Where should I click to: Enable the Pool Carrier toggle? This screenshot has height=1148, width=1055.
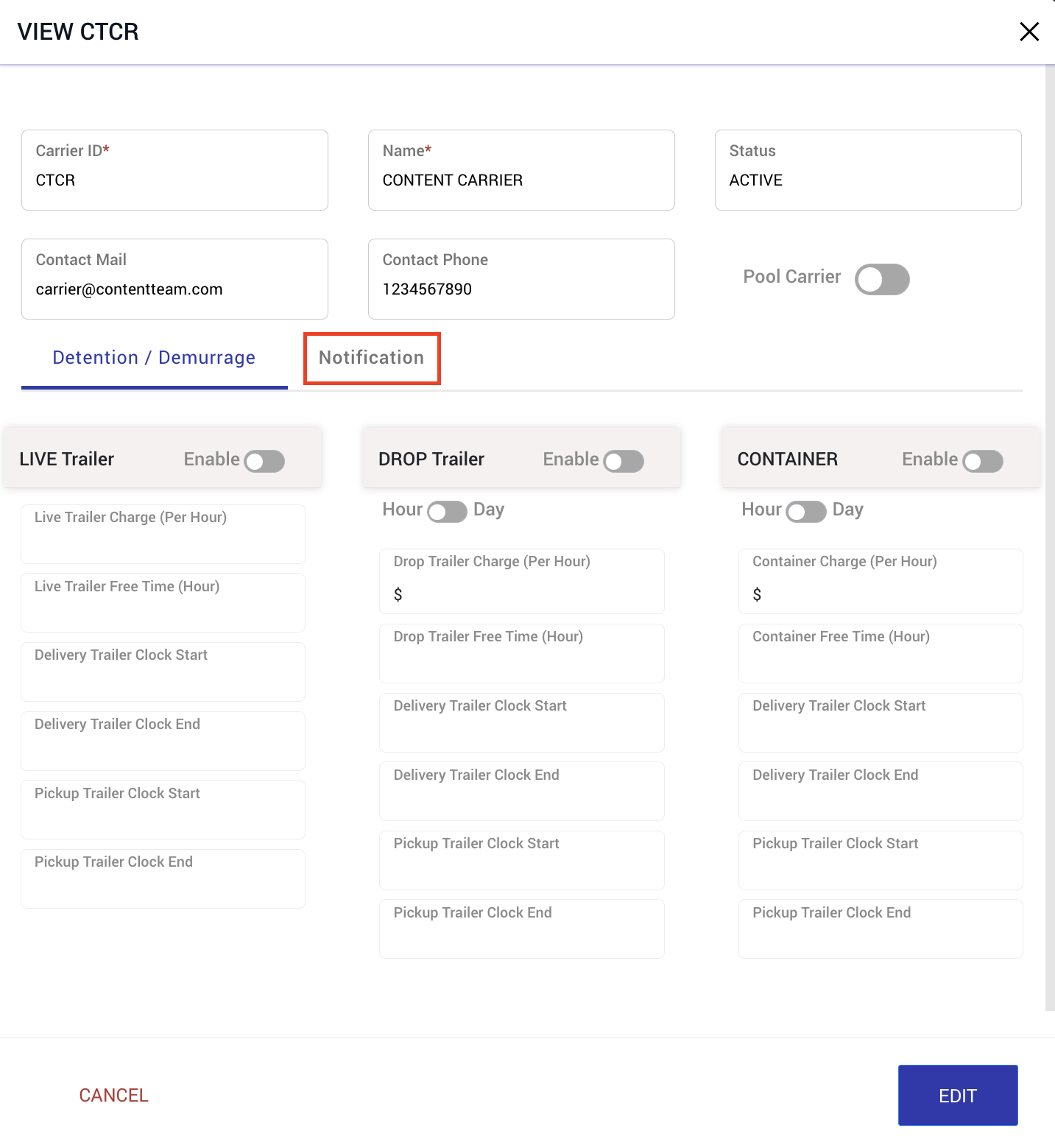pyautogui.click(x=881, y=279)
